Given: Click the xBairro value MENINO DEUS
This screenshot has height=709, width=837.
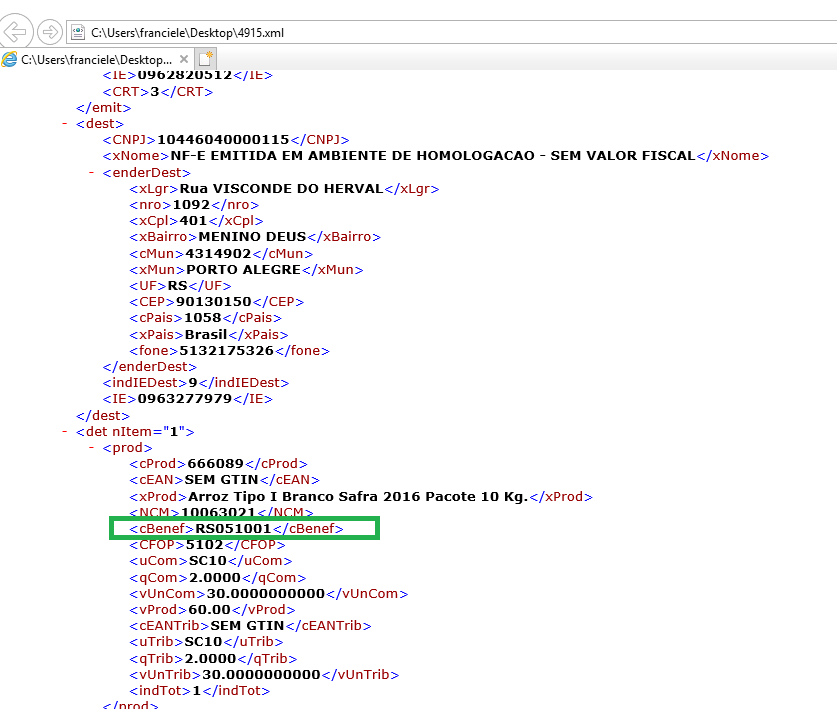Looking at the screenshot, I should point(252,237).
